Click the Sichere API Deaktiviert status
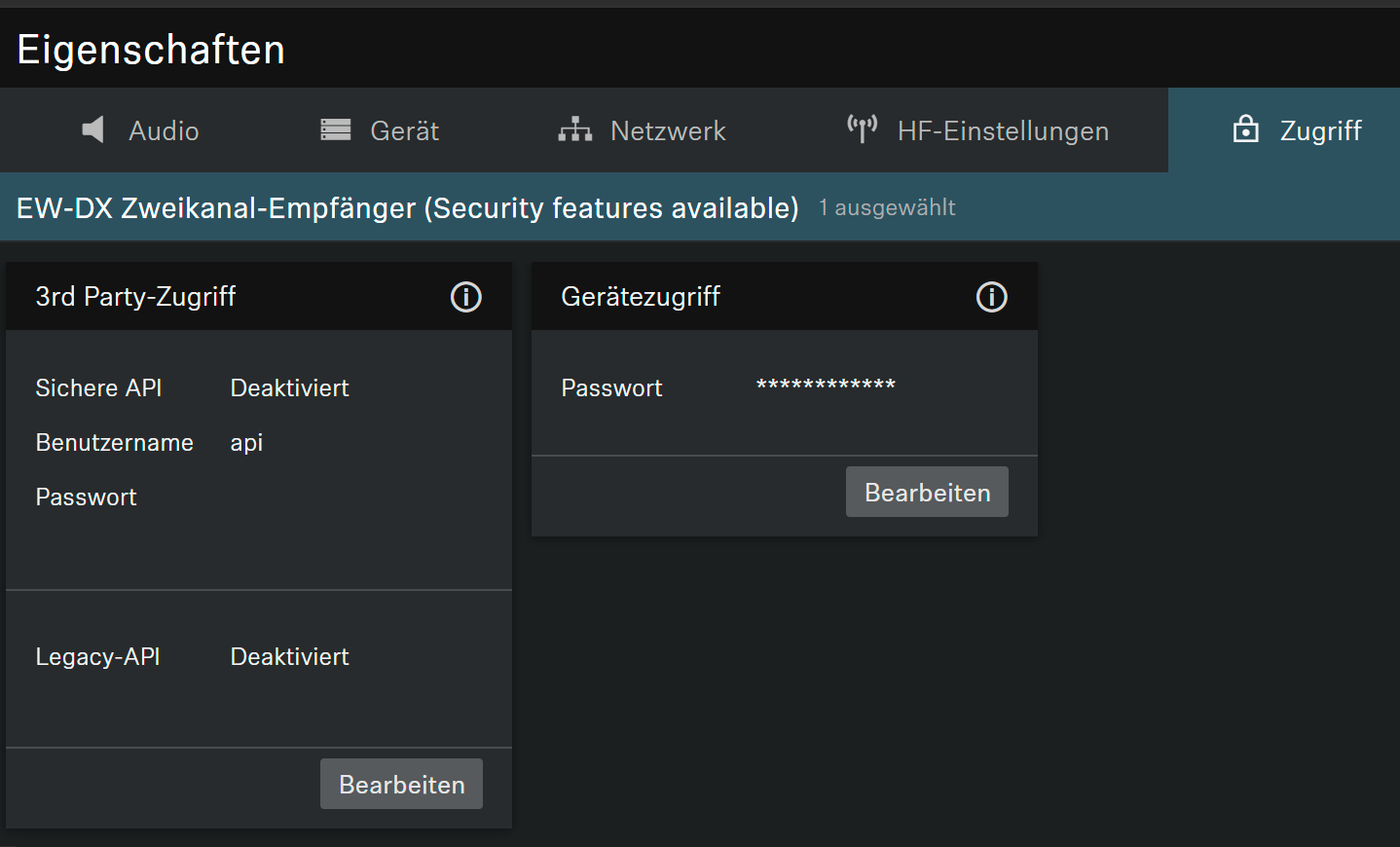This screenshot has width=1400, height=847. click(x=289, y=388)
